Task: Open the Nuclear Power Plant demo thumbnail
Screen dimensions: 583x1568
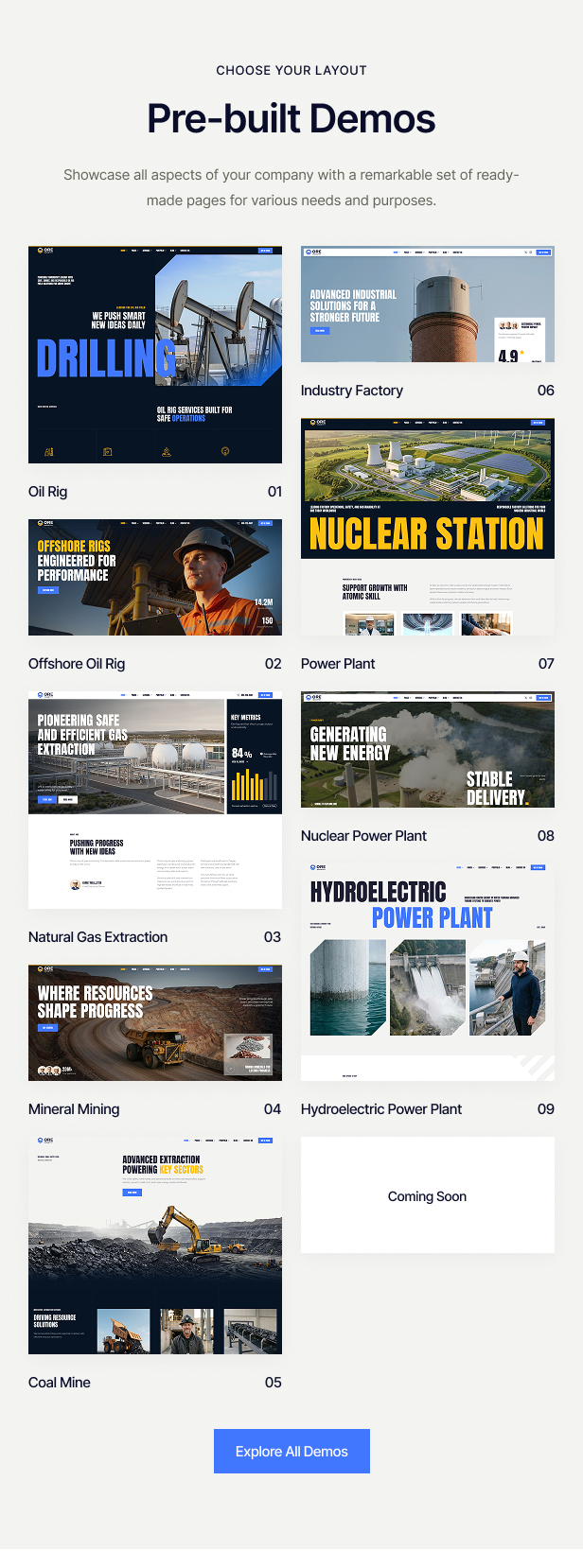Action: tap(428, 749)
